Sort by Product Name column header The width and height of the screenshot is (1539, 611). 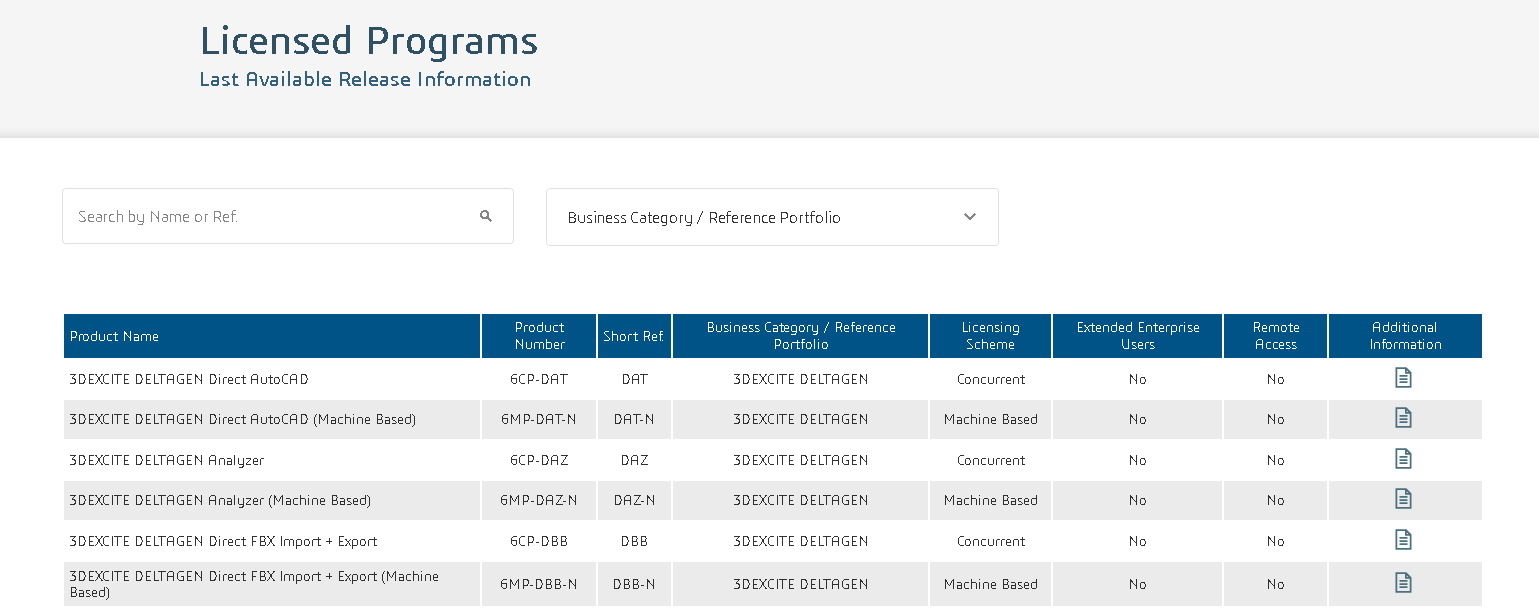[114, 336]
